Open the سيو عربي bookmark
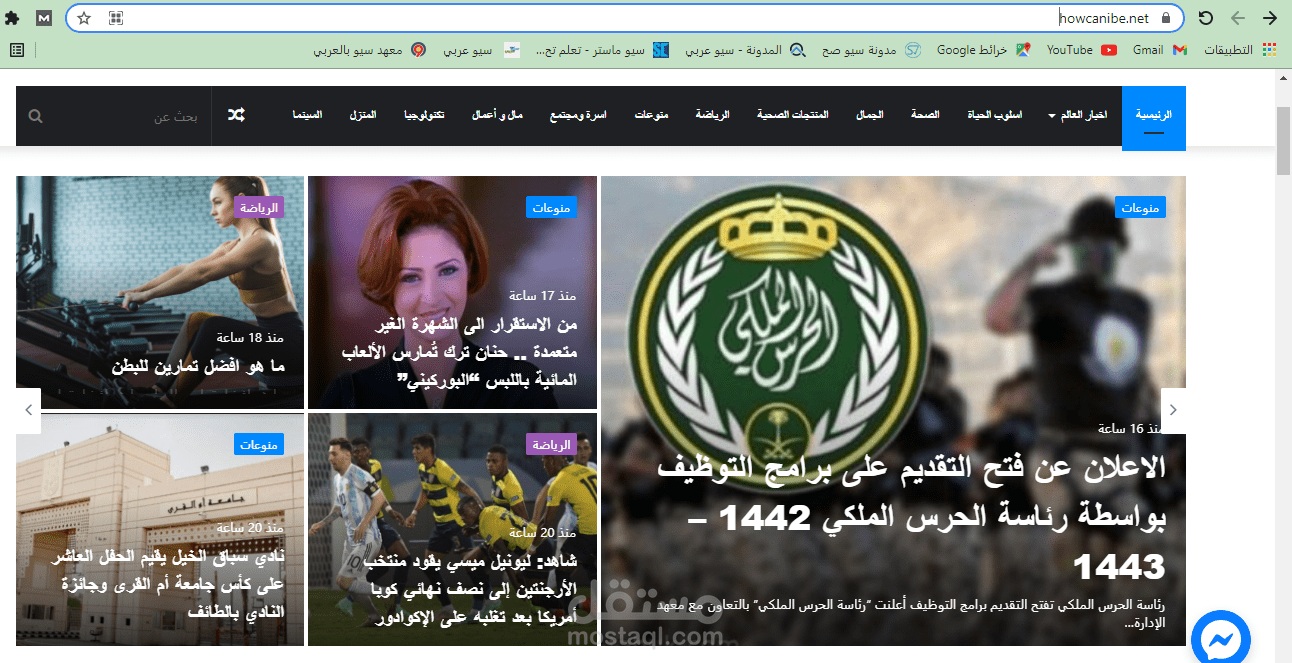Viewport: 1292px width, 663px height. coord(482,49)
